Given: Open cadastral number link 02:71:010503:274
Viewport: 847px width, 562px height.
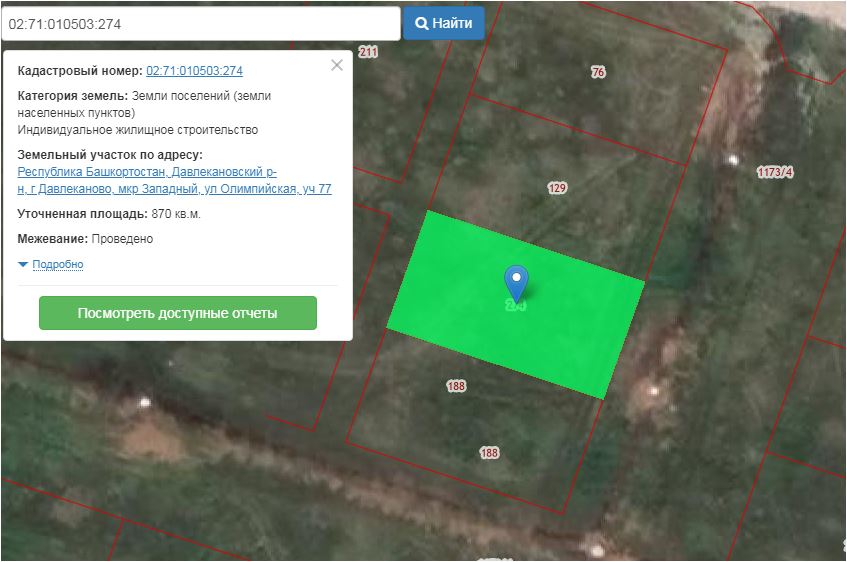Looking at the screenshot, I should (x=194, y=71).
